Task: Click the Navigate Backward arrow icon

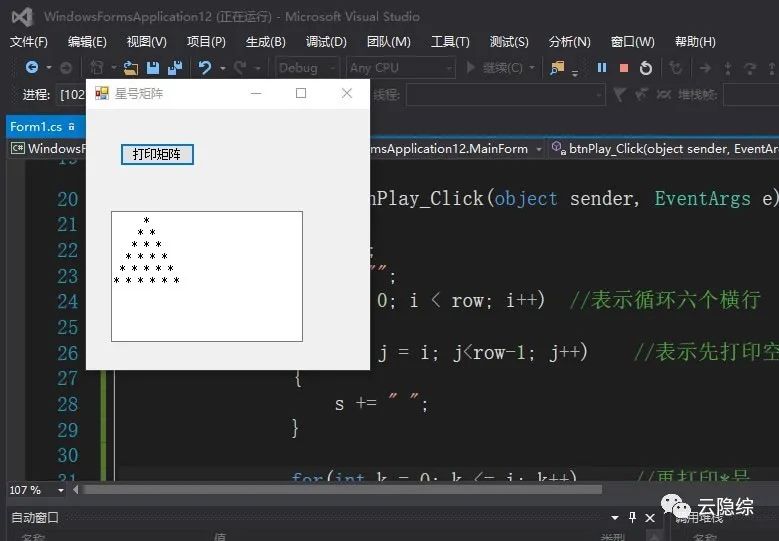Action: click(32, 67)
